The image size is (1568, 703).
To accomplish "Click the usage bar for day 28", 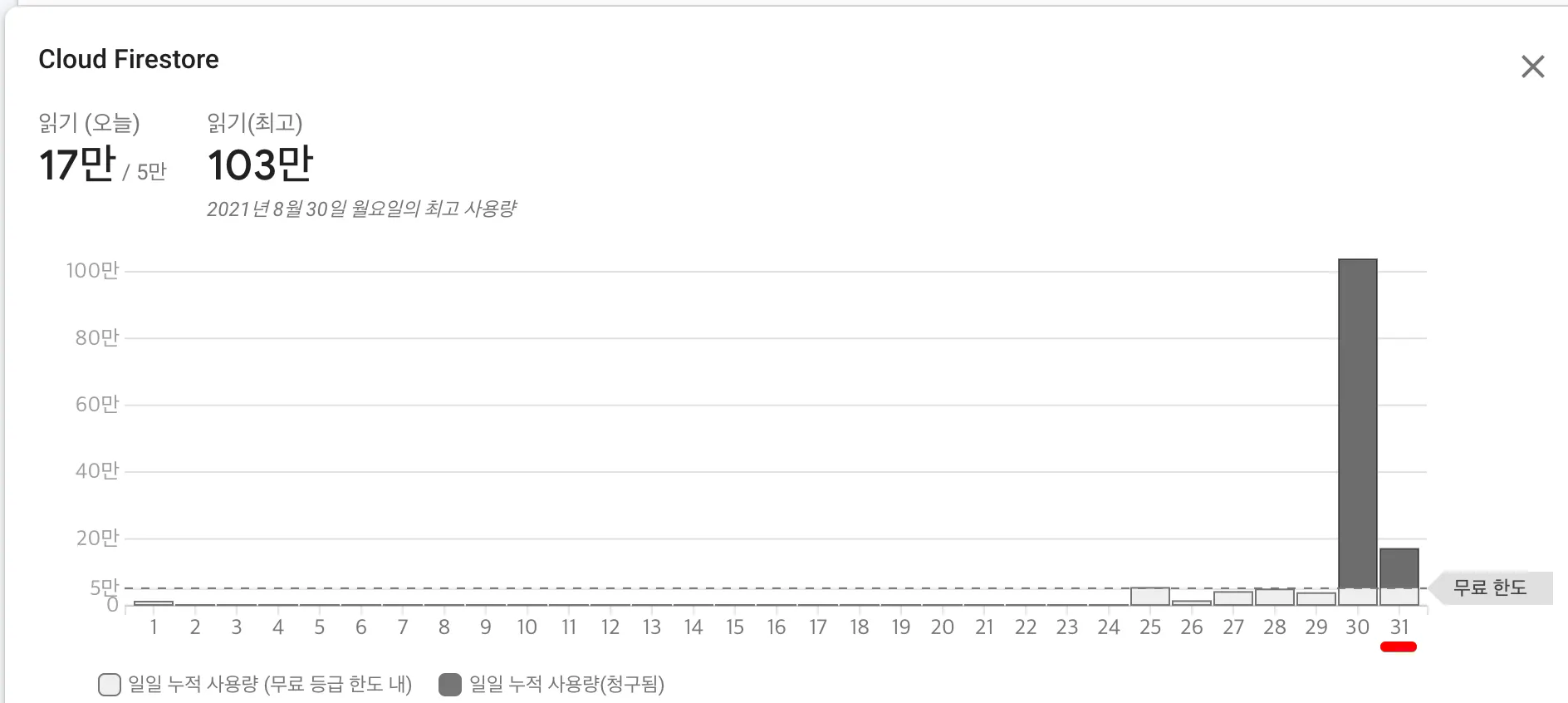I will pyautogui.click(x=1275, y=597).
